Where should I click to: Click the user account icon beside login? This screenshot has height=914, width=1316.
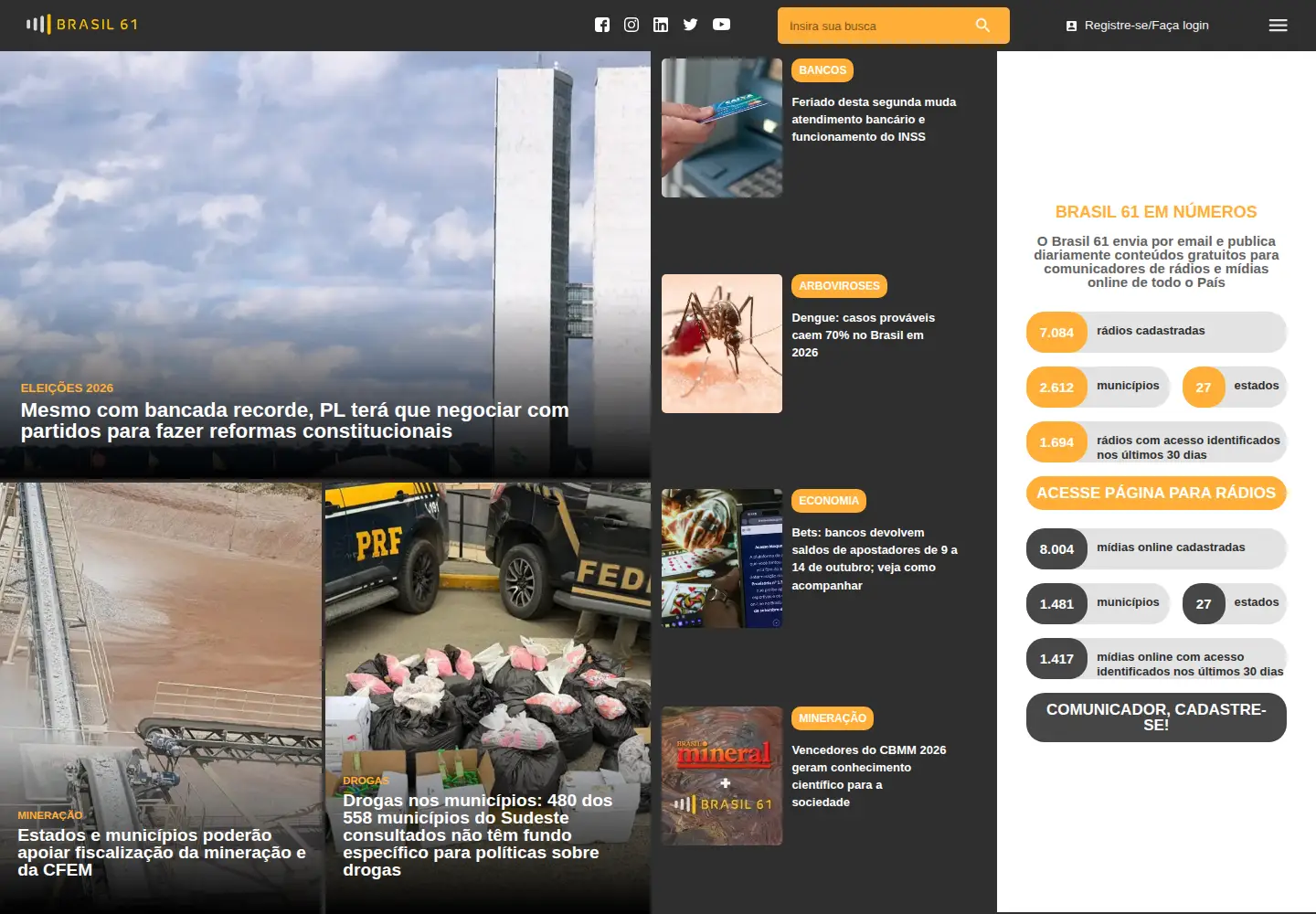click(1071, 26)
